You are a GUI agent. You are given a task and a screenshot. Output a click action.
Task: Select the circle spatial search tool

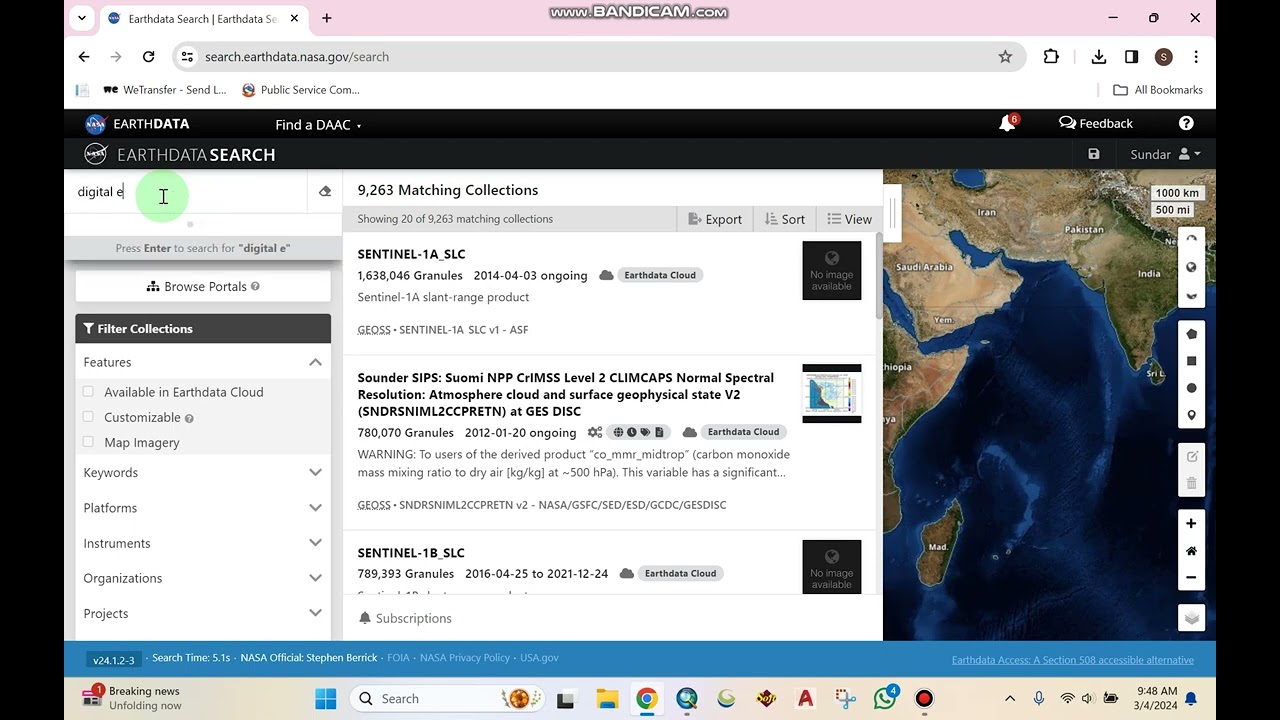(x=1191, y=388)
